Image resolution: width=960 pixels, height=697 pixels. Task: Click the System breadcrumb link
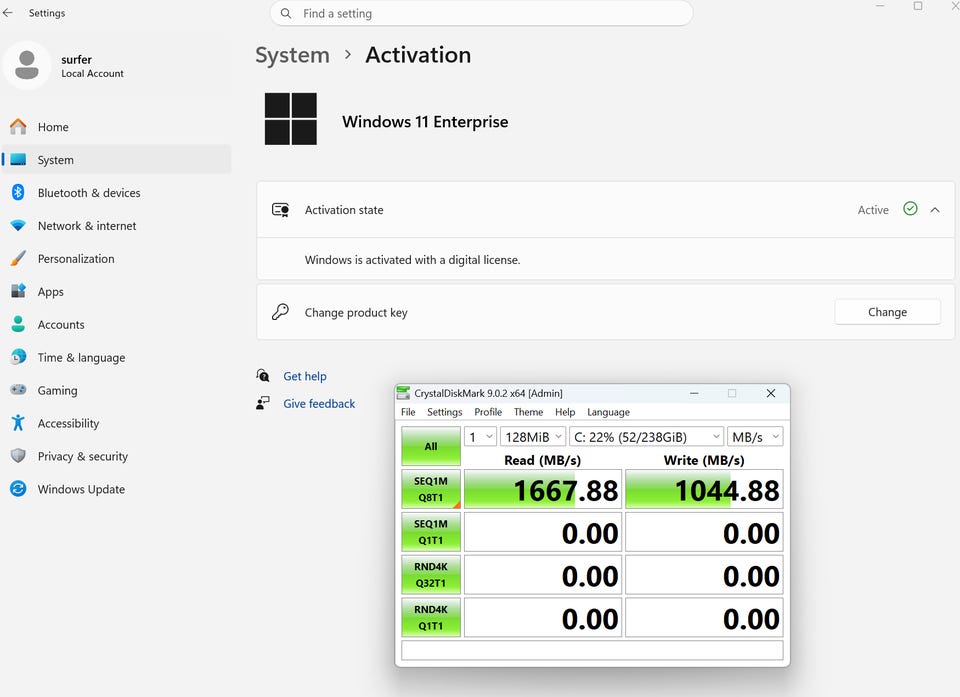[293, 55]
